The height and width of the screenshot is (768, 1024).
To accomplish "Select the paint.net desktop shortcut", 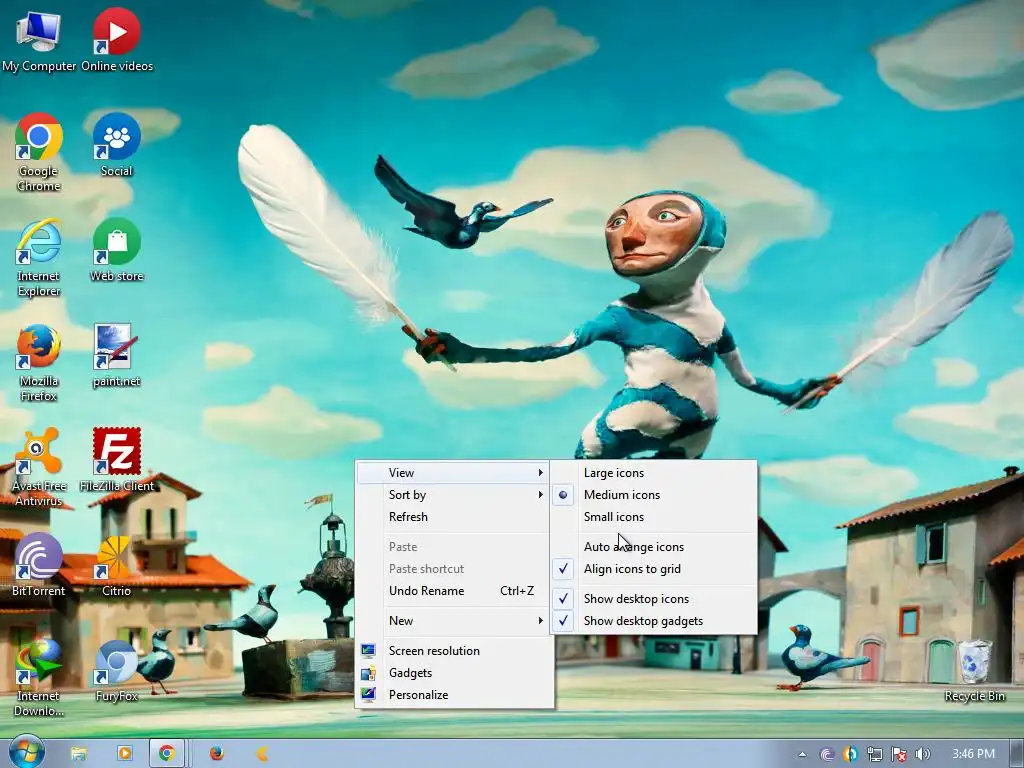I will [x=117, y=356].
